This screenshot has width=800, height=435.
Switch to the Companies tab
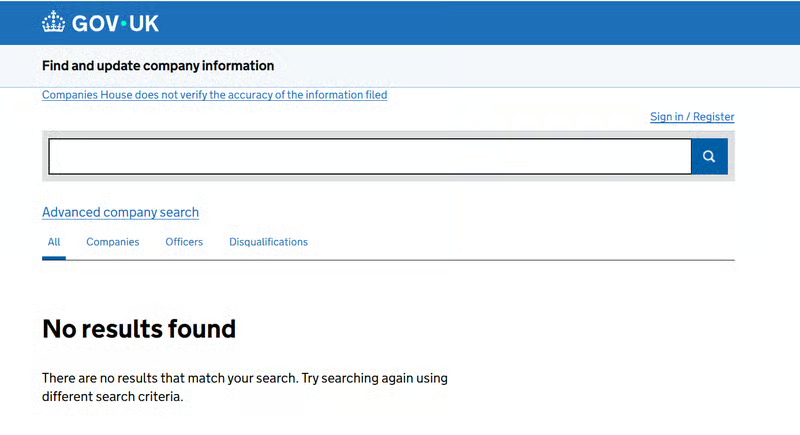pos(112,242)
